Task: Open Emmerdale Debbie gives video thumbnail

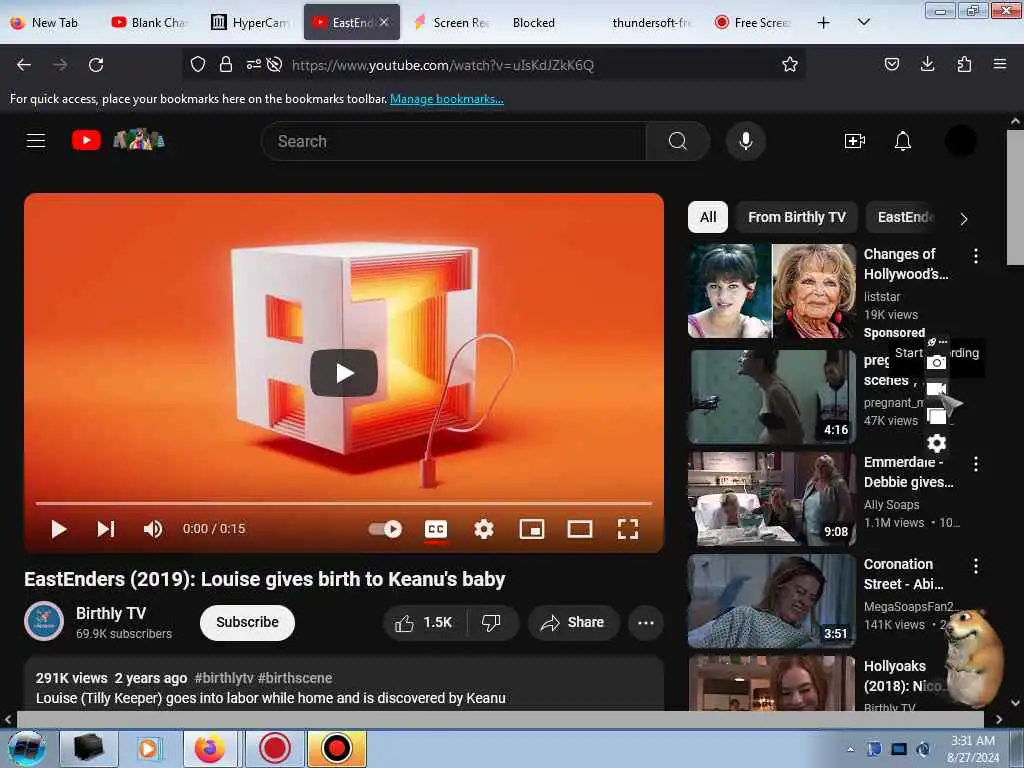Action: (x=771, y=498)
